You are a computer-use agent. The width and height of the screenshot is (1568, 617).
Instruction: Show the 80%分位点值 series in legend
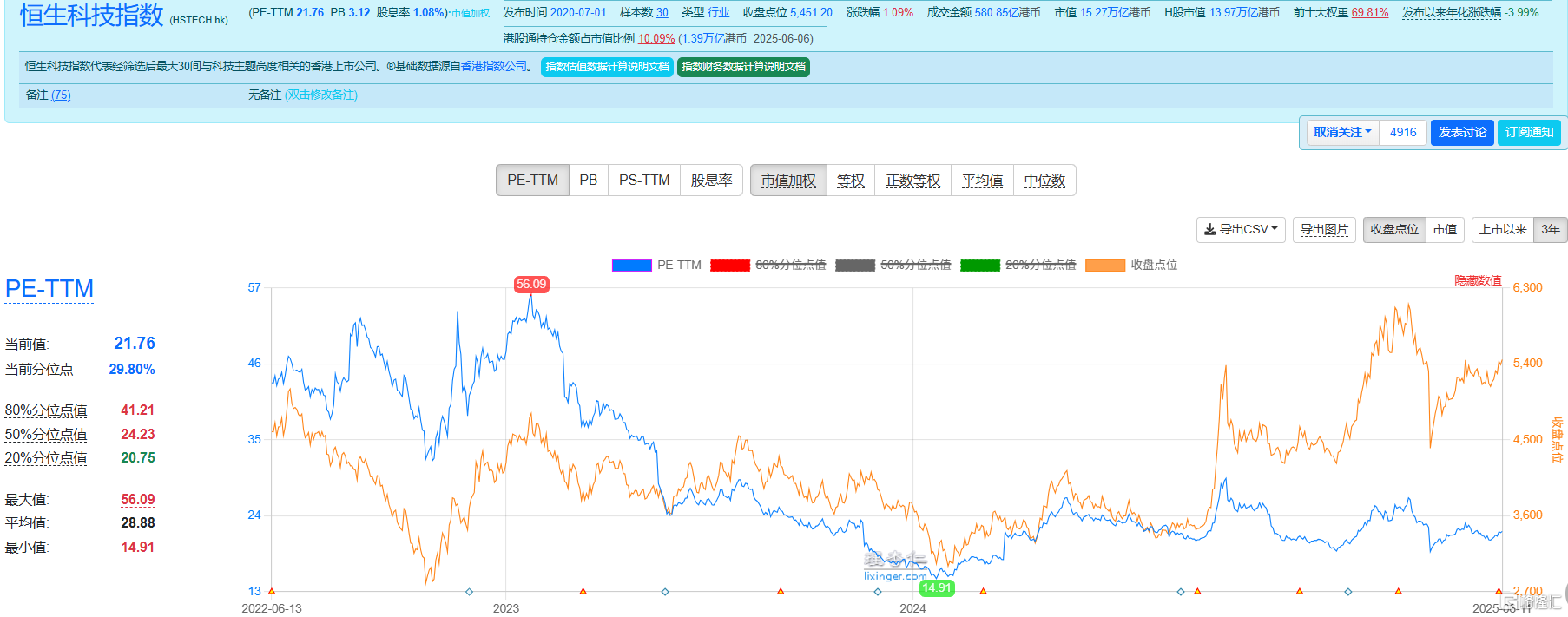(768, 266)
